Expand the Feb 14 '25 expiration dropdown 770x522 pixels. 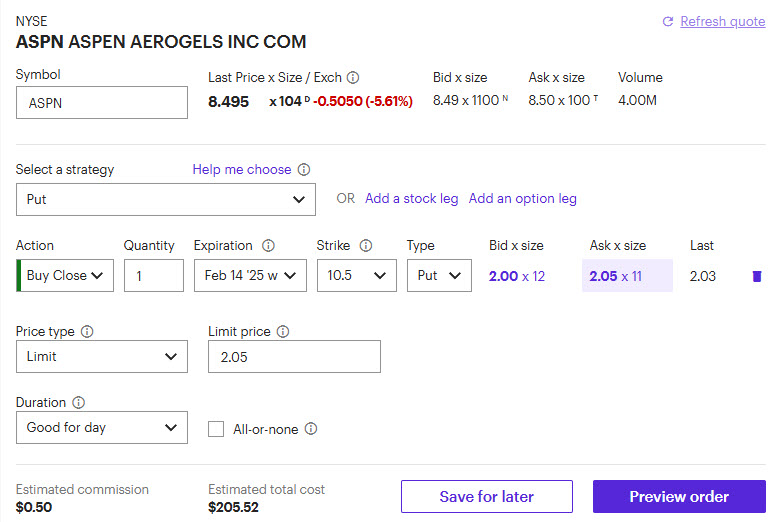coord(250,276)
